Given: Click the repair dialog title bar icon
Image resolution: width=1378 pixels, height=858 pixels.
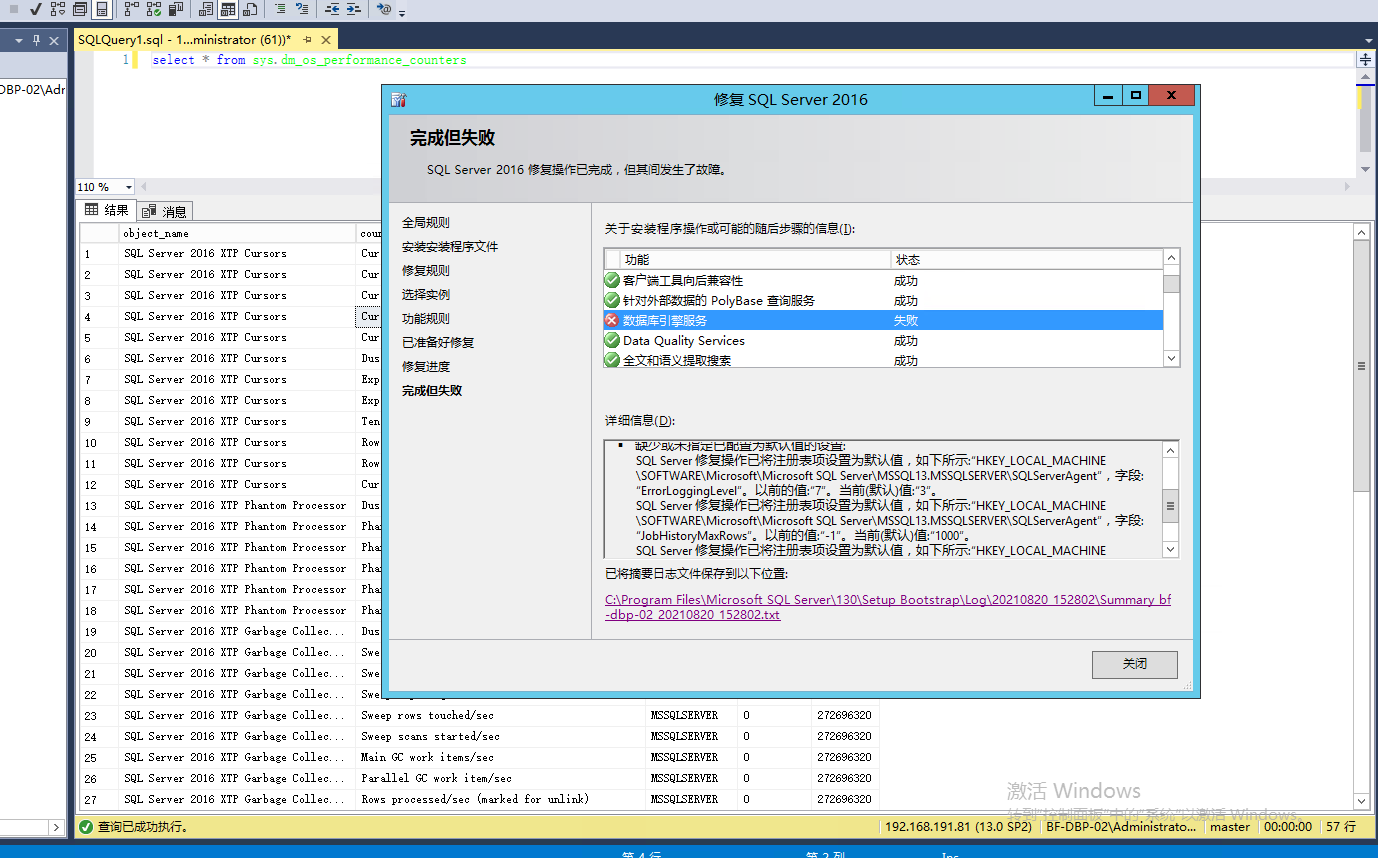Looking at the screenshot, I should point(399,99).
